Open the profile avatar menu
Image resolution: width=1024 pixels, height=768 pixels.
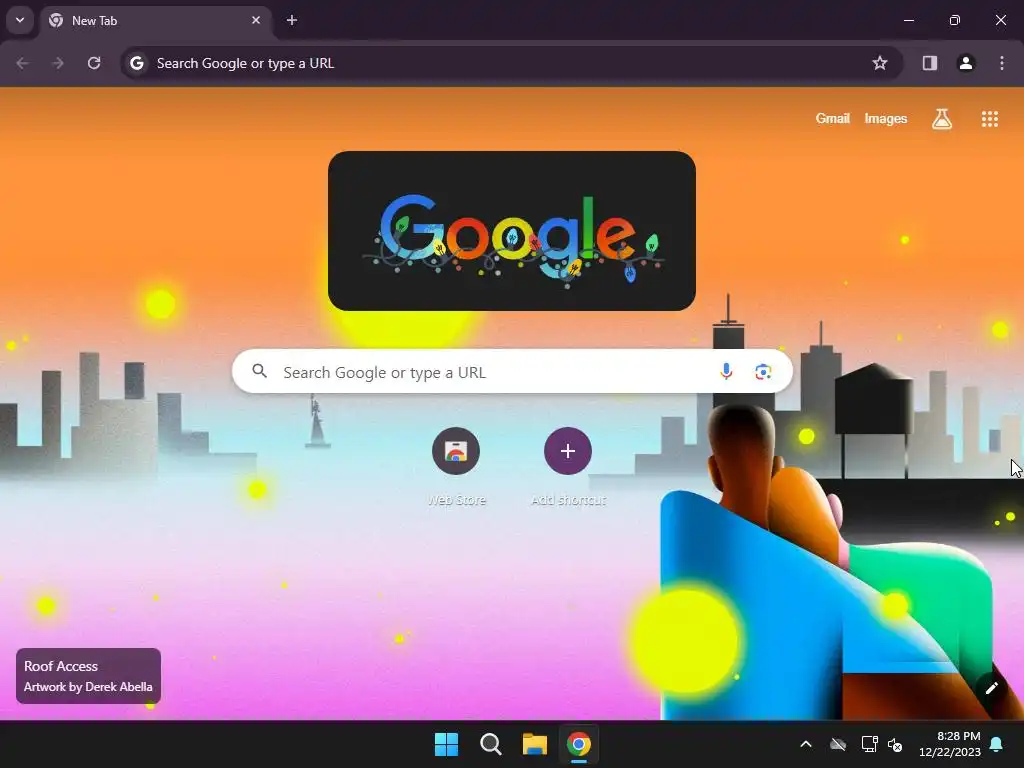[966, 63]
